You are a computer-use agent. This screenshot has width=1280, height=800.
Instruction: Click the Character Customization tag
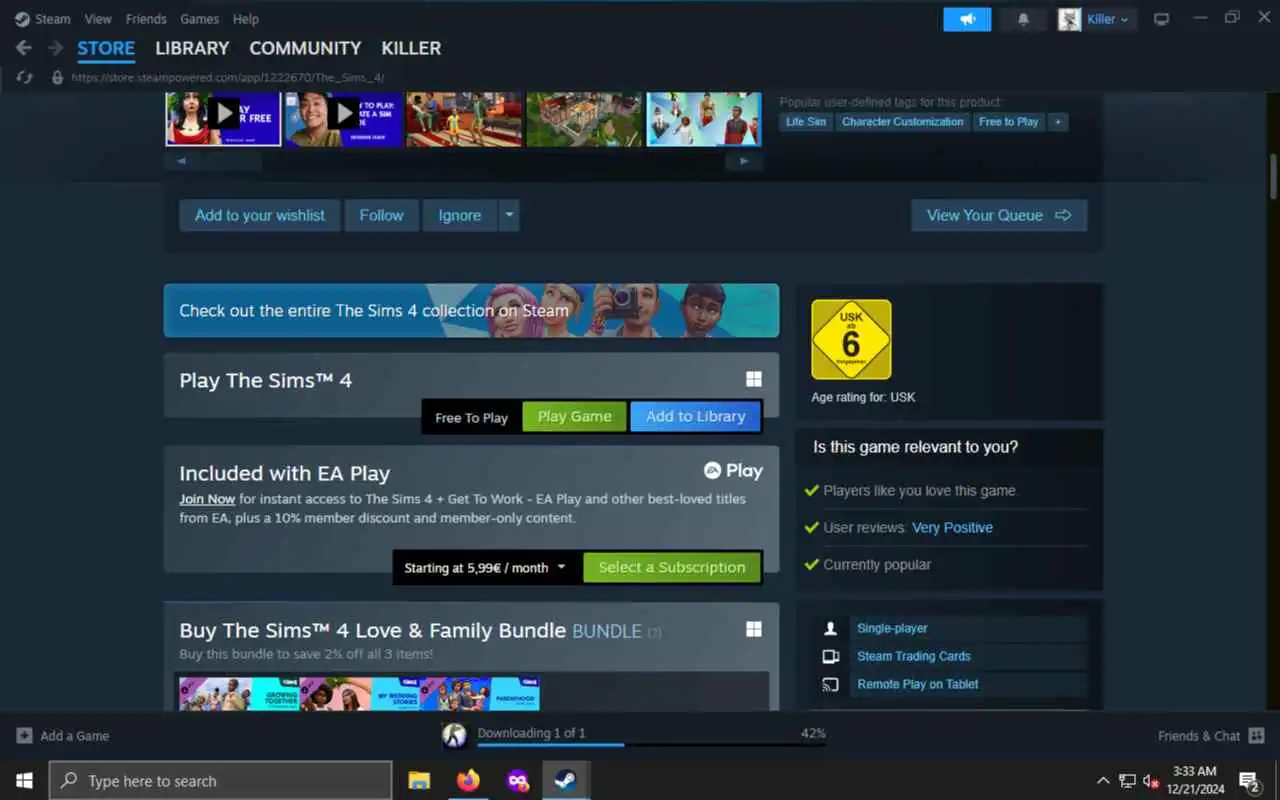[x=903, y=122]
